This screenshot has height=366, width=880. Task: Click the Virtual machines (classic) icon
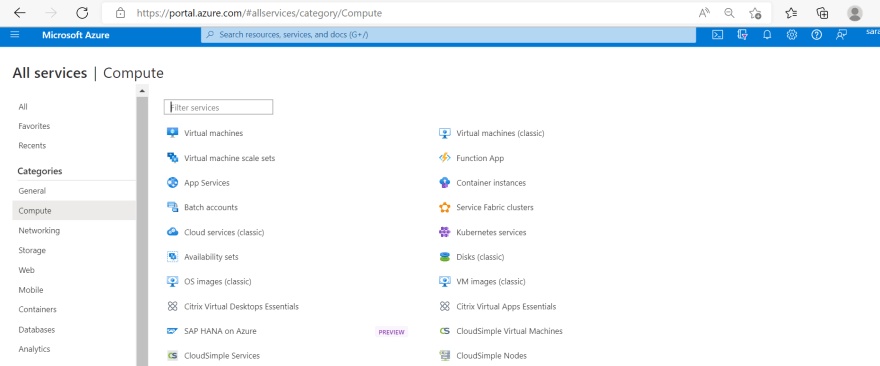coord(444,133)
